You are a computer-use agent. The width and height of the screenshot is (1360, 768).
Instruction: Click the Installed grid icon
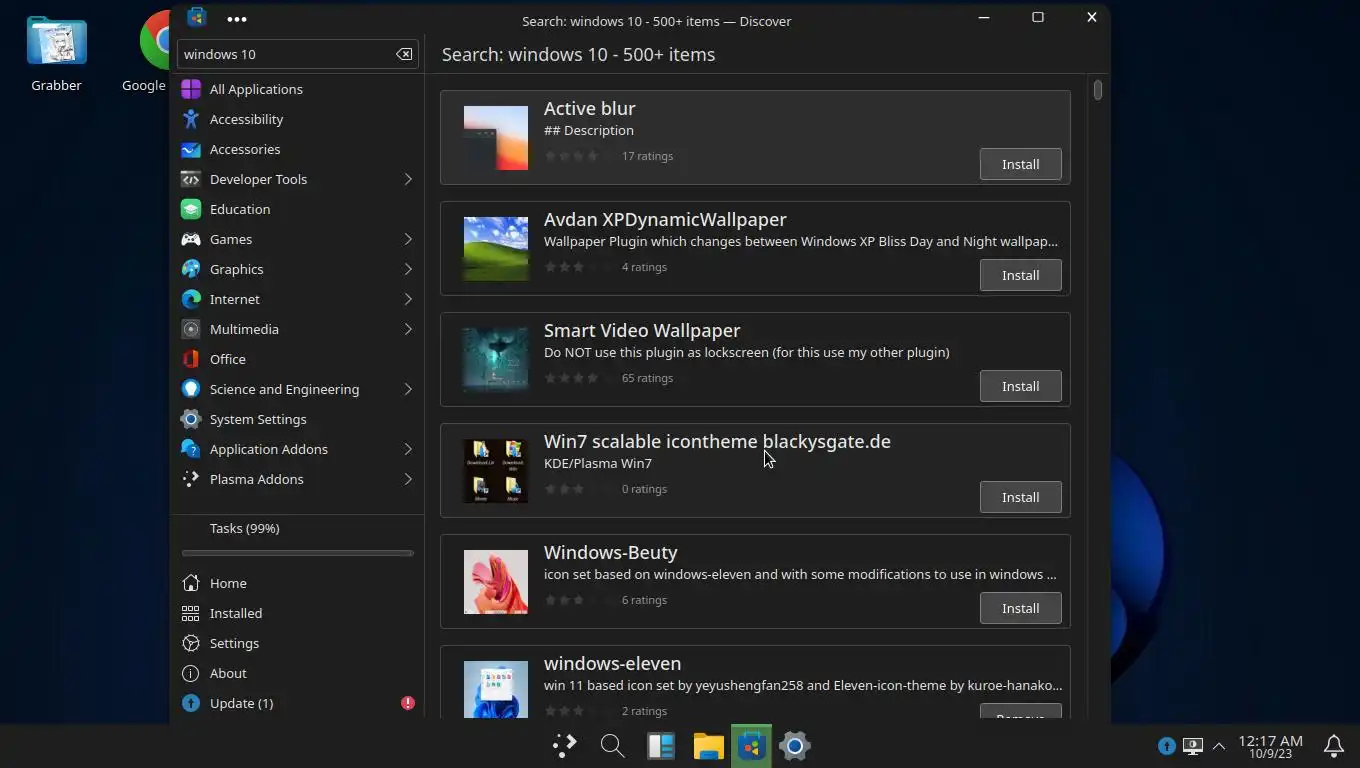191,613
